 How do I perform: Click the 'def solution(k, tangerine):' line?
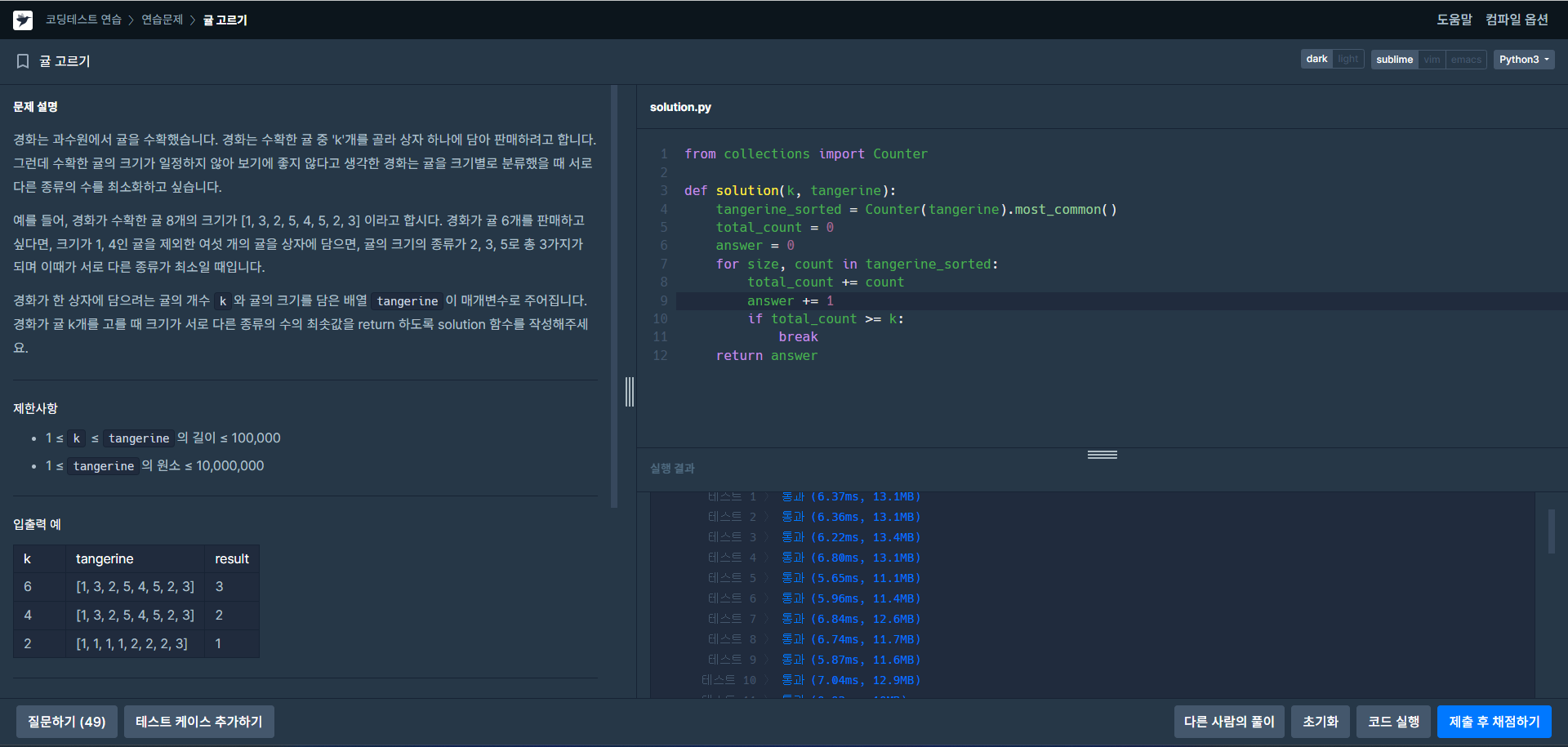click(x=790, y=191)
